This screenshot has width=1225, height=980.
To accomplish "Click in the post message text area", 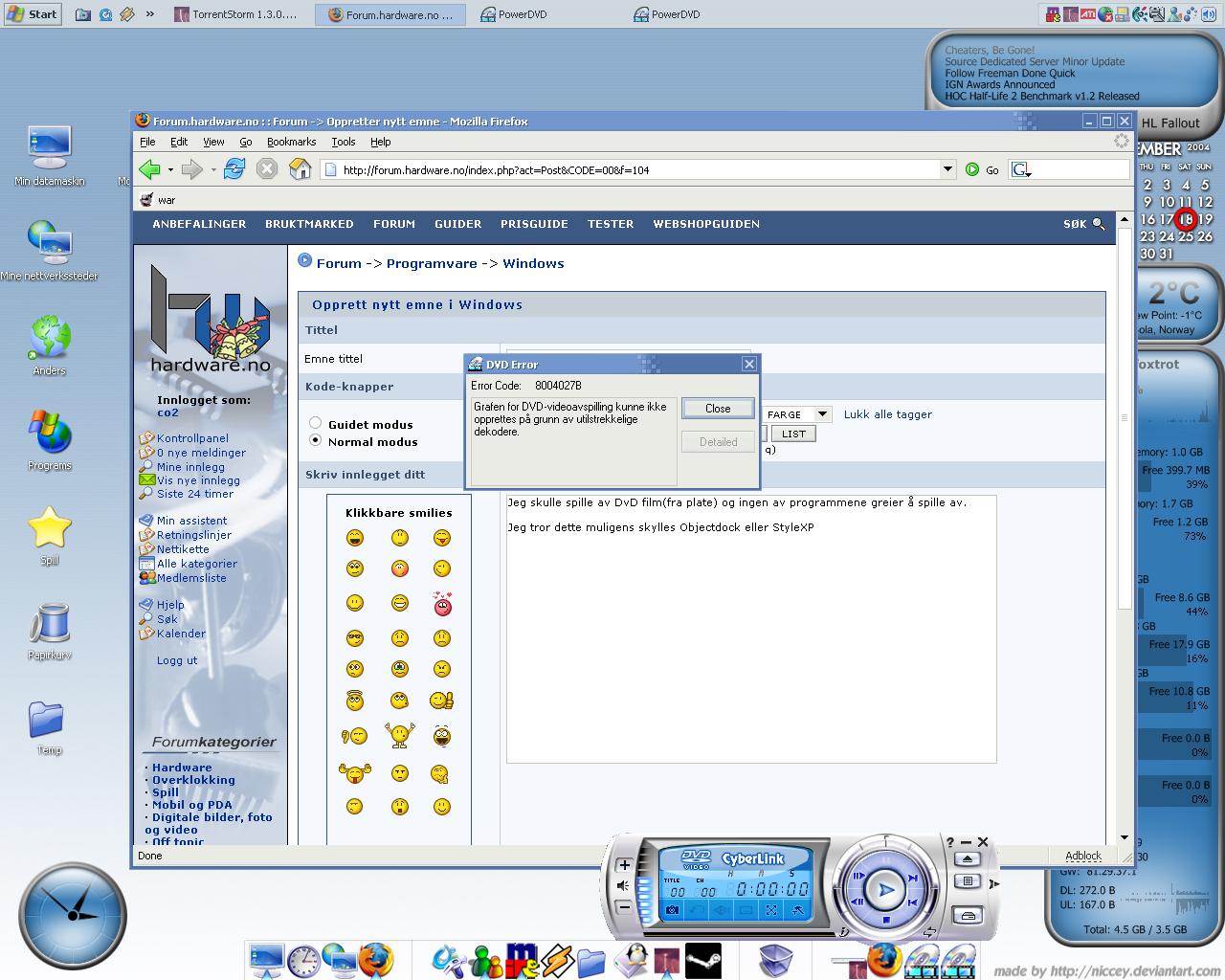I will click(x=751, y=629).
